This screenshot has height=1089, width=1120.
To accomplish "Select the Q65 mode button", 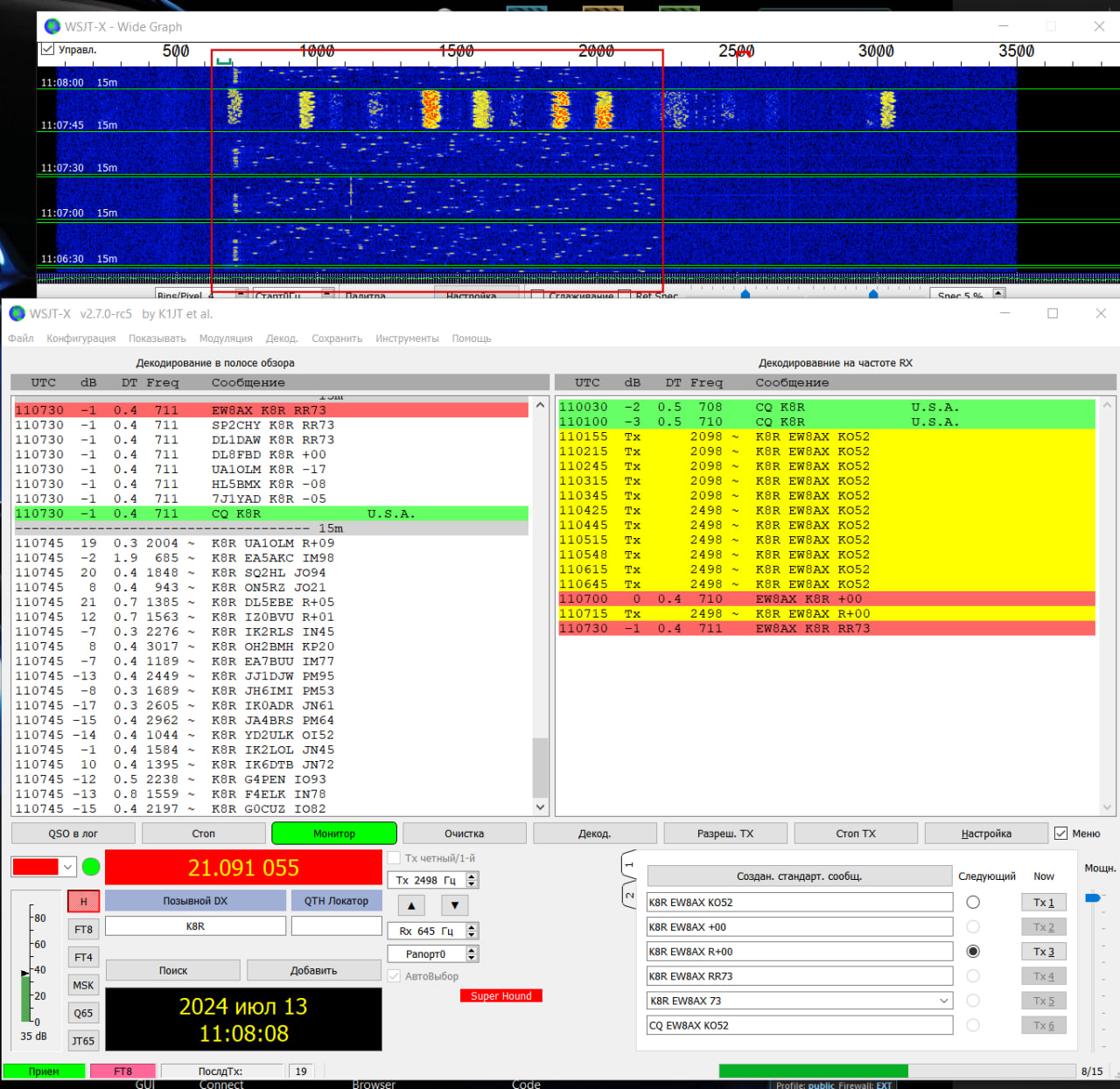I will coord(83,1013).
